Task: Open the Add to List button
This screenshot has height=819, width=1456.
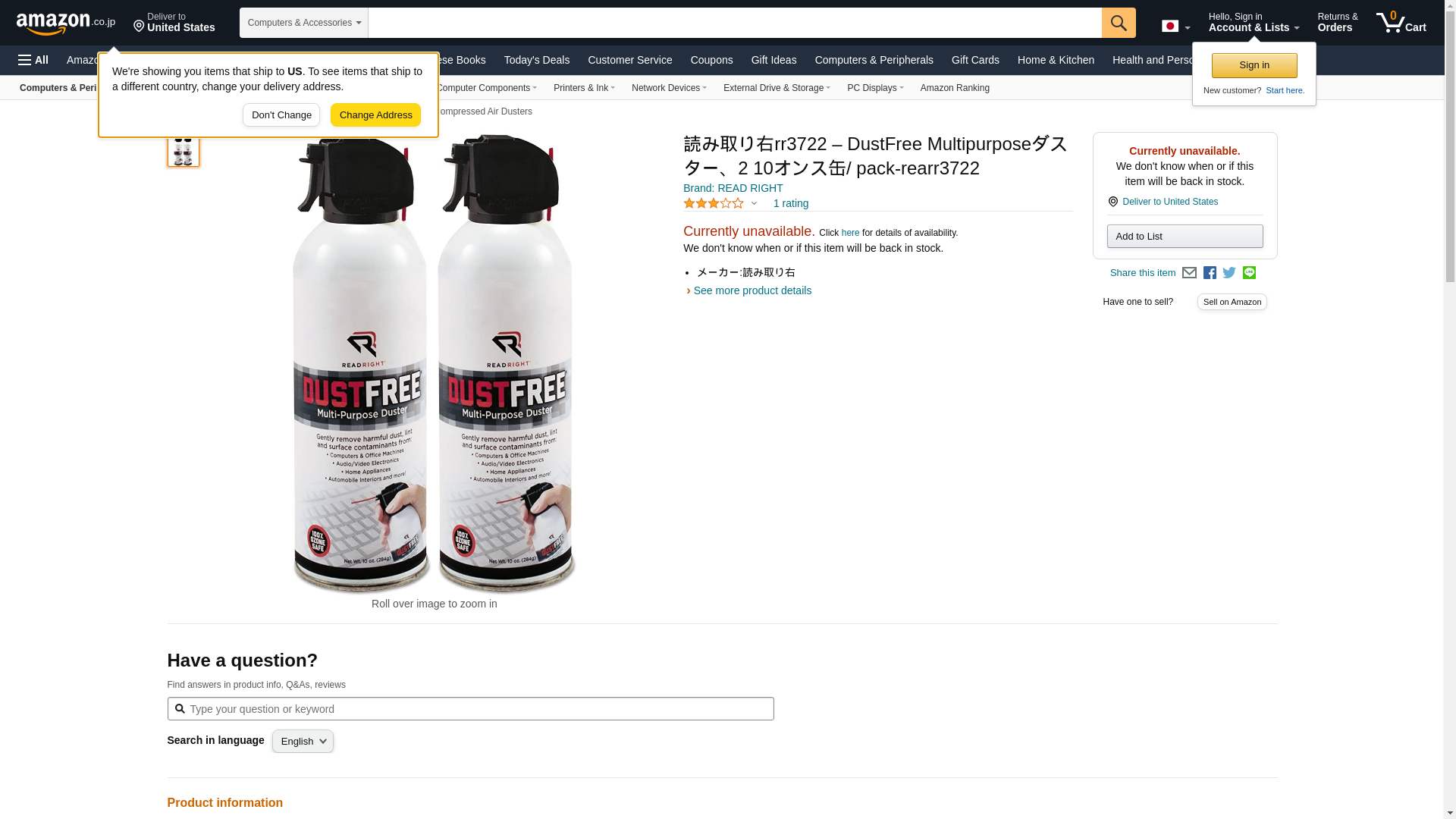Action: click(1185, 237)
